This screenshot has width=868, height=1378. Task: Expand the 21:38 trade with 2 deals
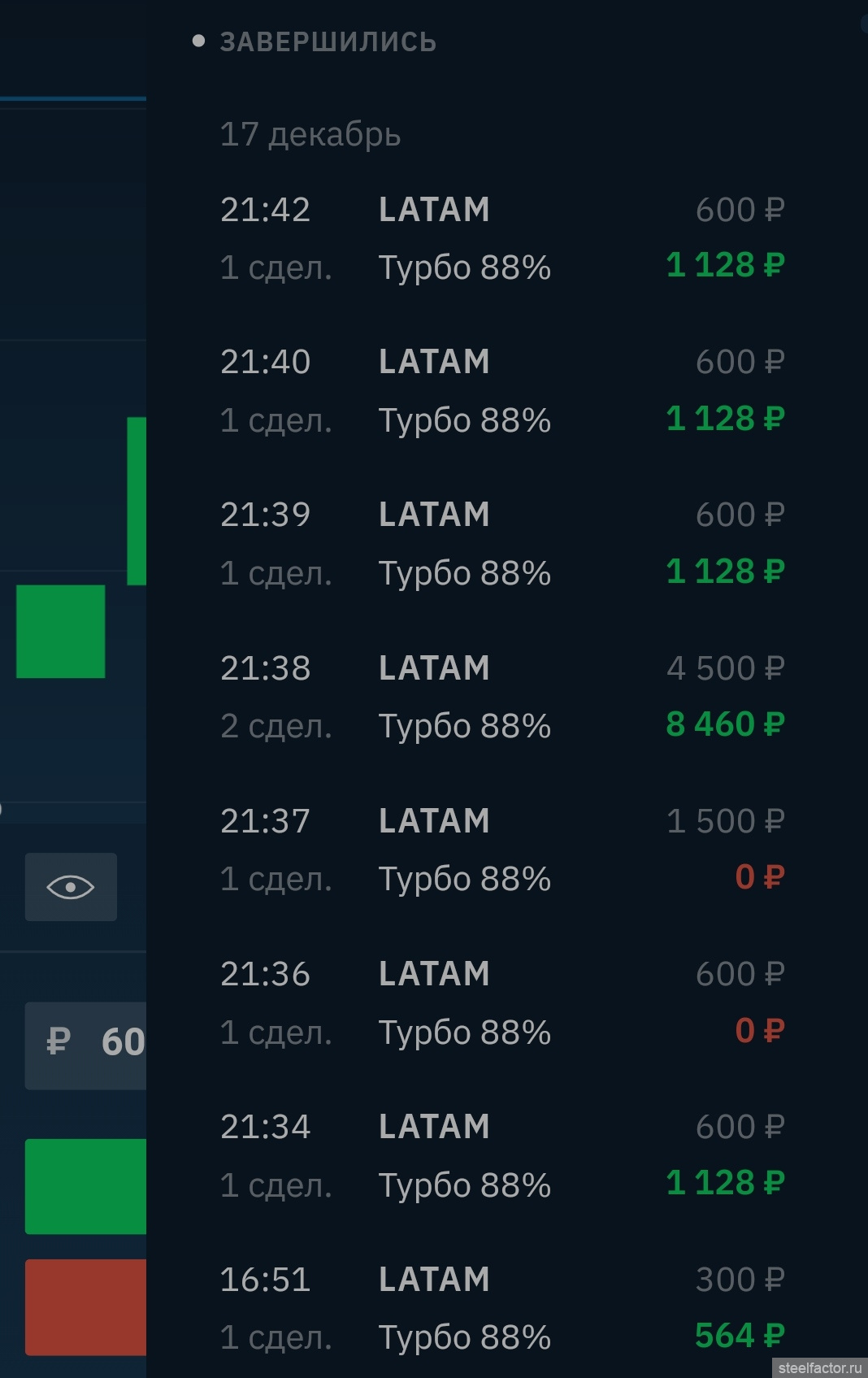pyautogui.click(x=502, y=697)
